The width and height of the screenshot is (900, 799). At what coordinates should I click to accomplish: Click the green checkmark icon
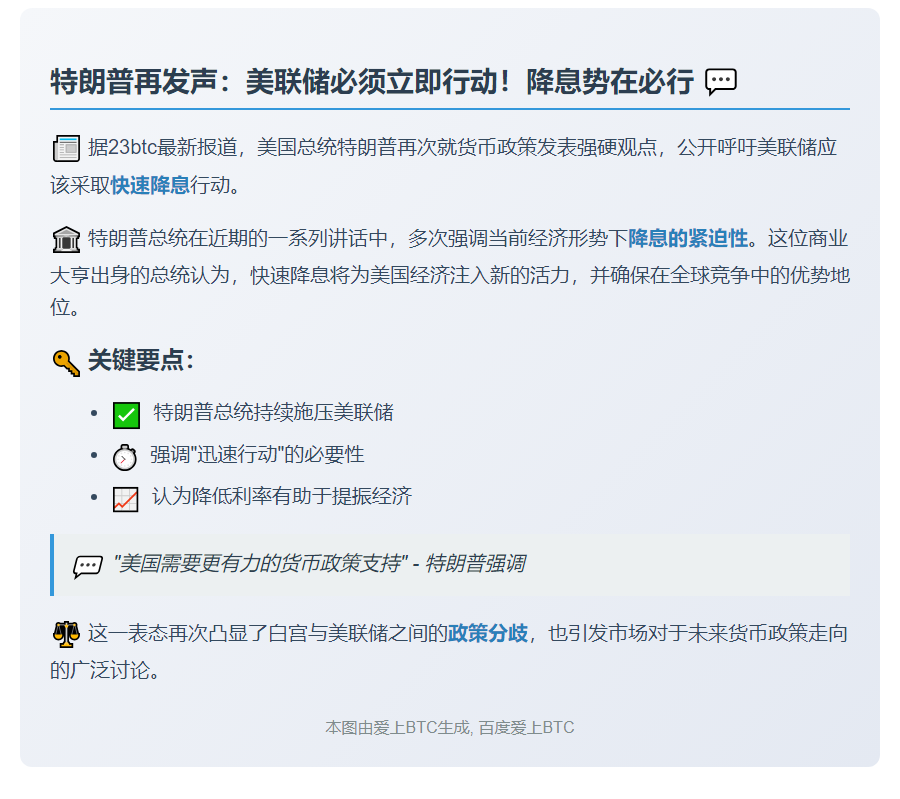pyautogui.click(x=126, y=415)
